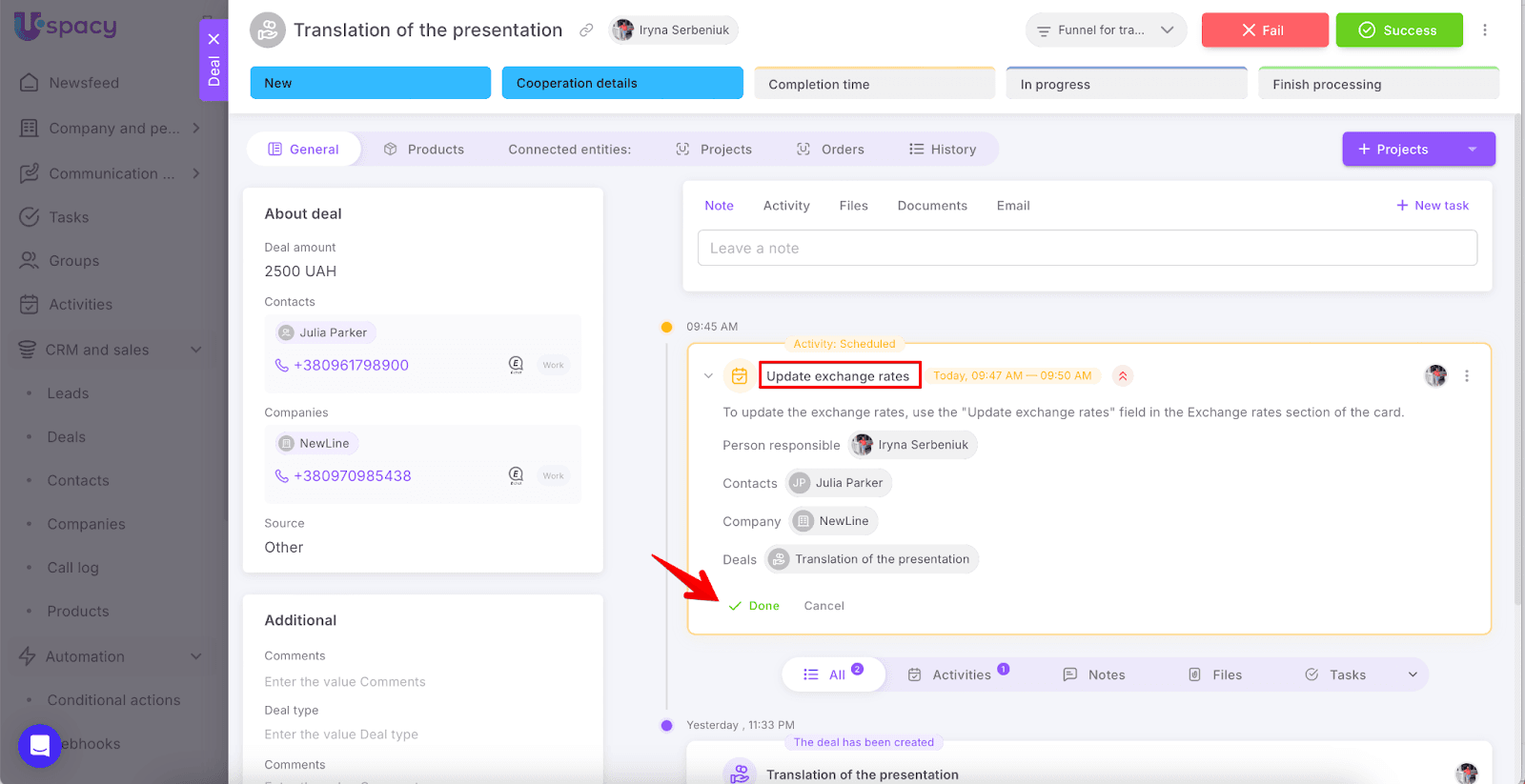Open the chat support bubble icon
The image size is (1525, 784).
tap(39, 746)
